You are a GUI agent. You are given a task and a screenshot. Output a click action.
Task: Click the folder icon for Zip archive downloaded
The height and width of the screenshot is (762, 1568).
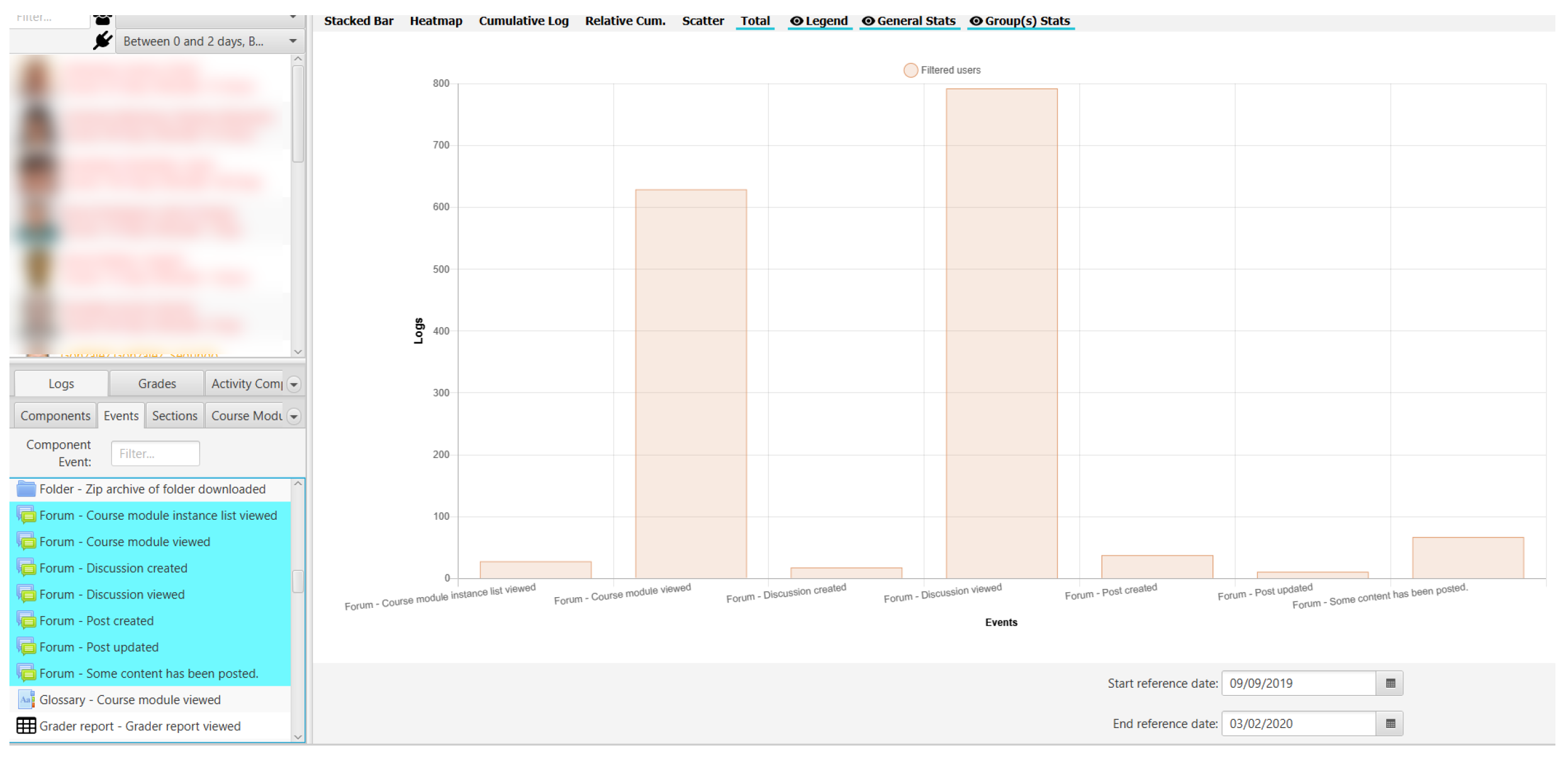click(x=26, y=489)
